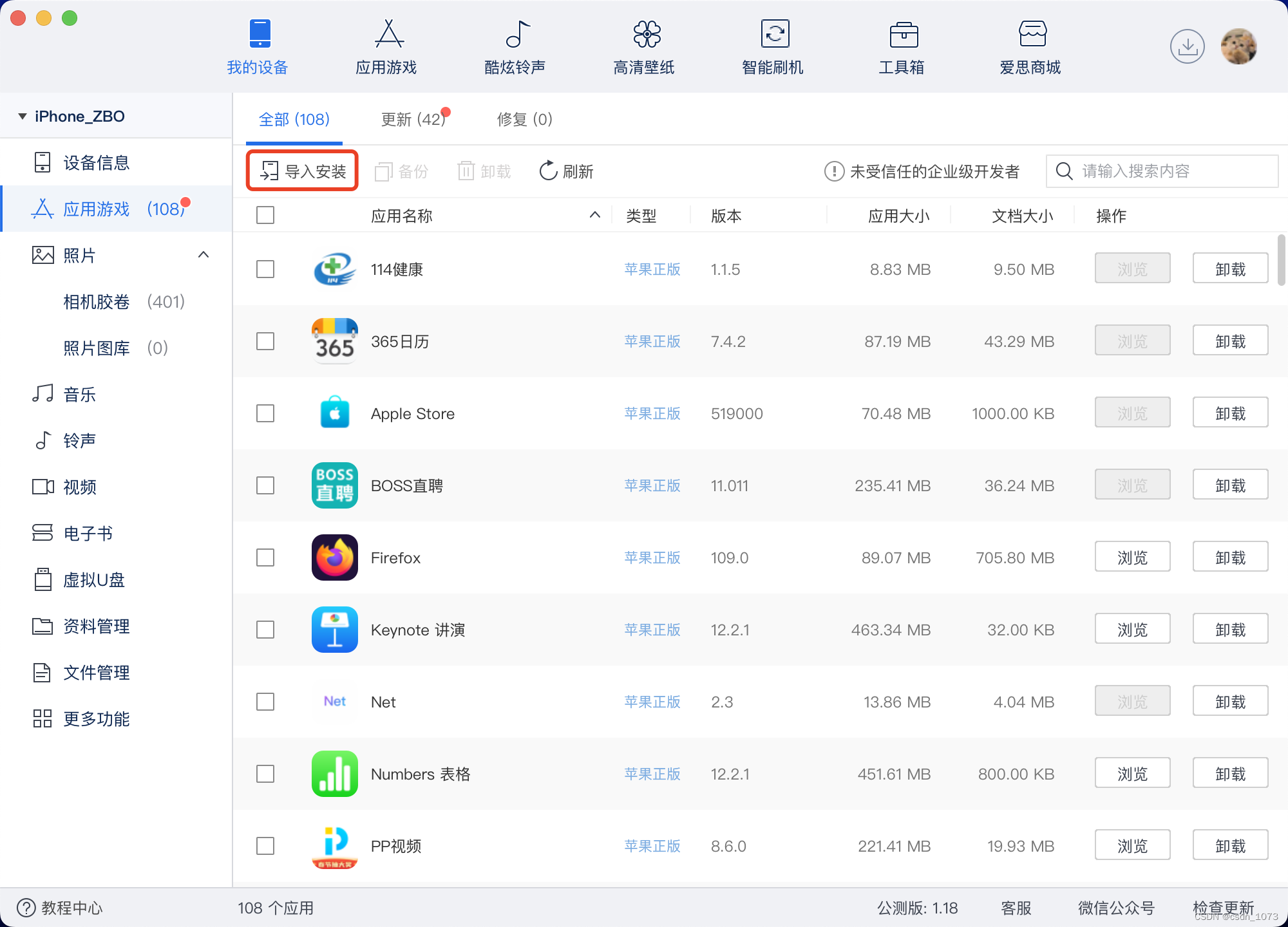Click the 教程中心 help question icon
The height and width of the screenshot is (927, 1288).
click(x=26, y=908)
